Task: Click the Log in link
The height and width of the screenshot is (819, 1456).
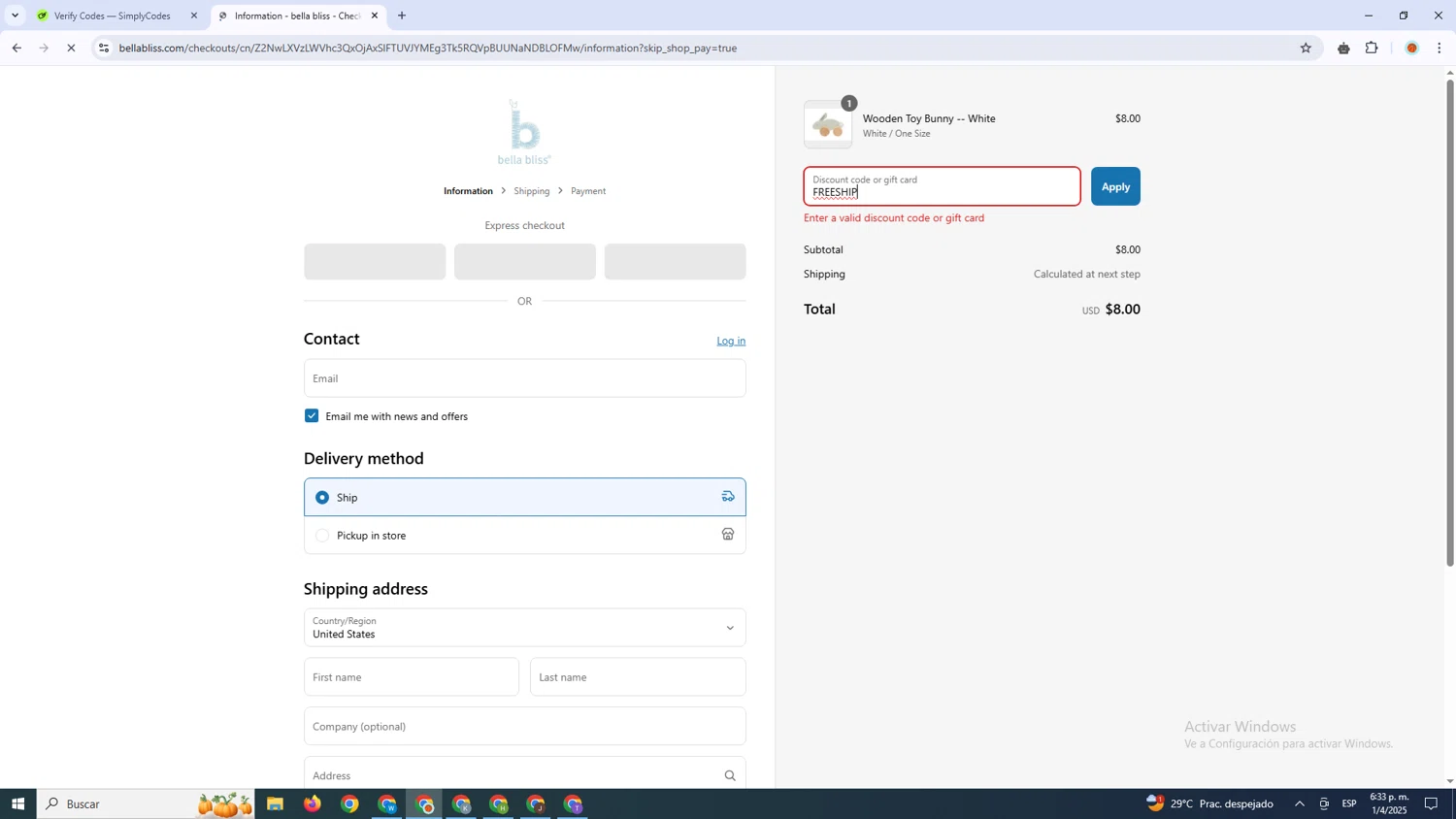Action: tap(731, 341)
